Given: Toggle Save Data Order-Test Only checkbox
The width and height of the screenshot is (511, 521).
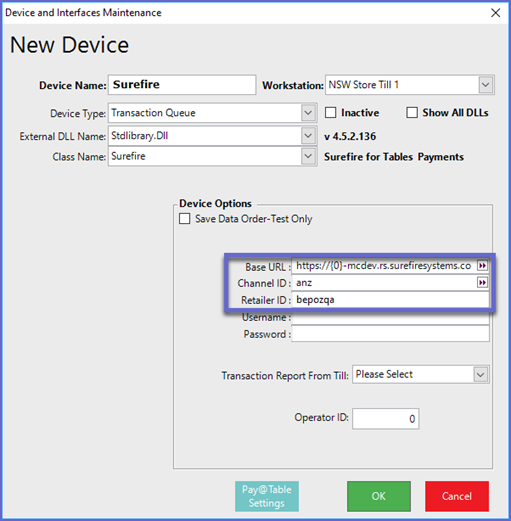Looking at the screenshot, I should click(x=185, y=219).
